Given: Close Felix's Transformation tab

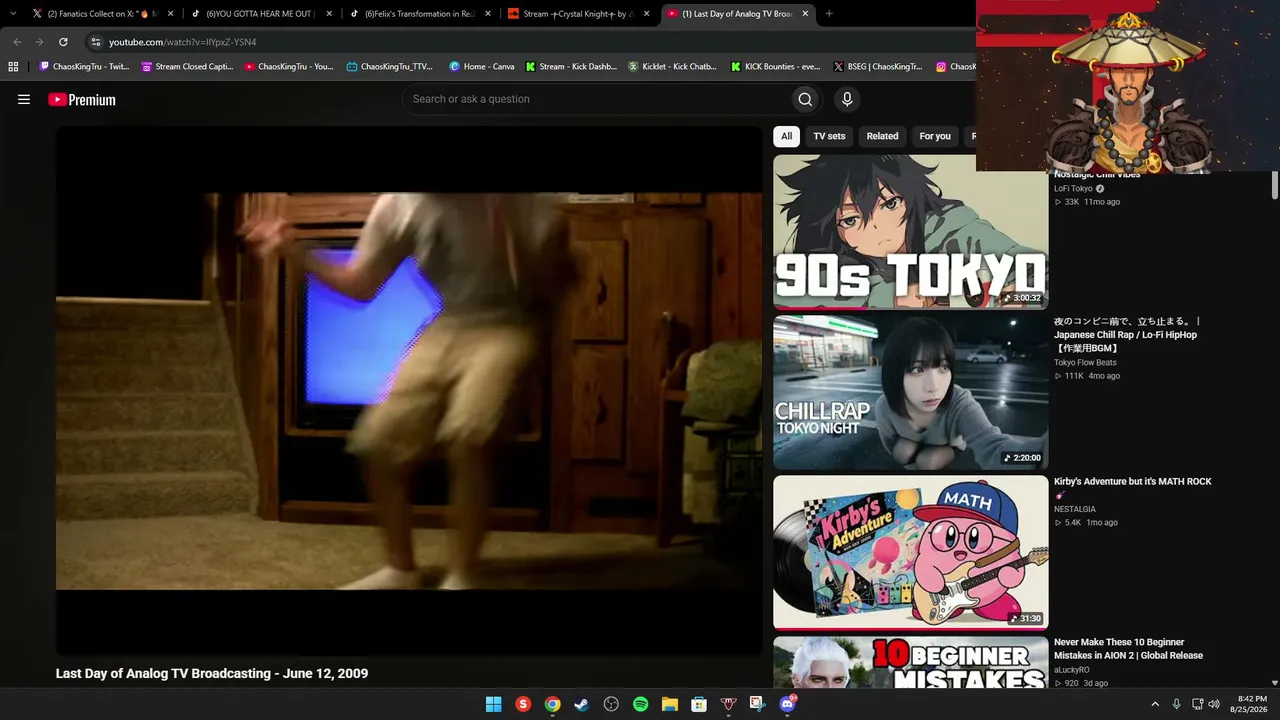Looking at the screenshot, I should click(x=488, y=14).
